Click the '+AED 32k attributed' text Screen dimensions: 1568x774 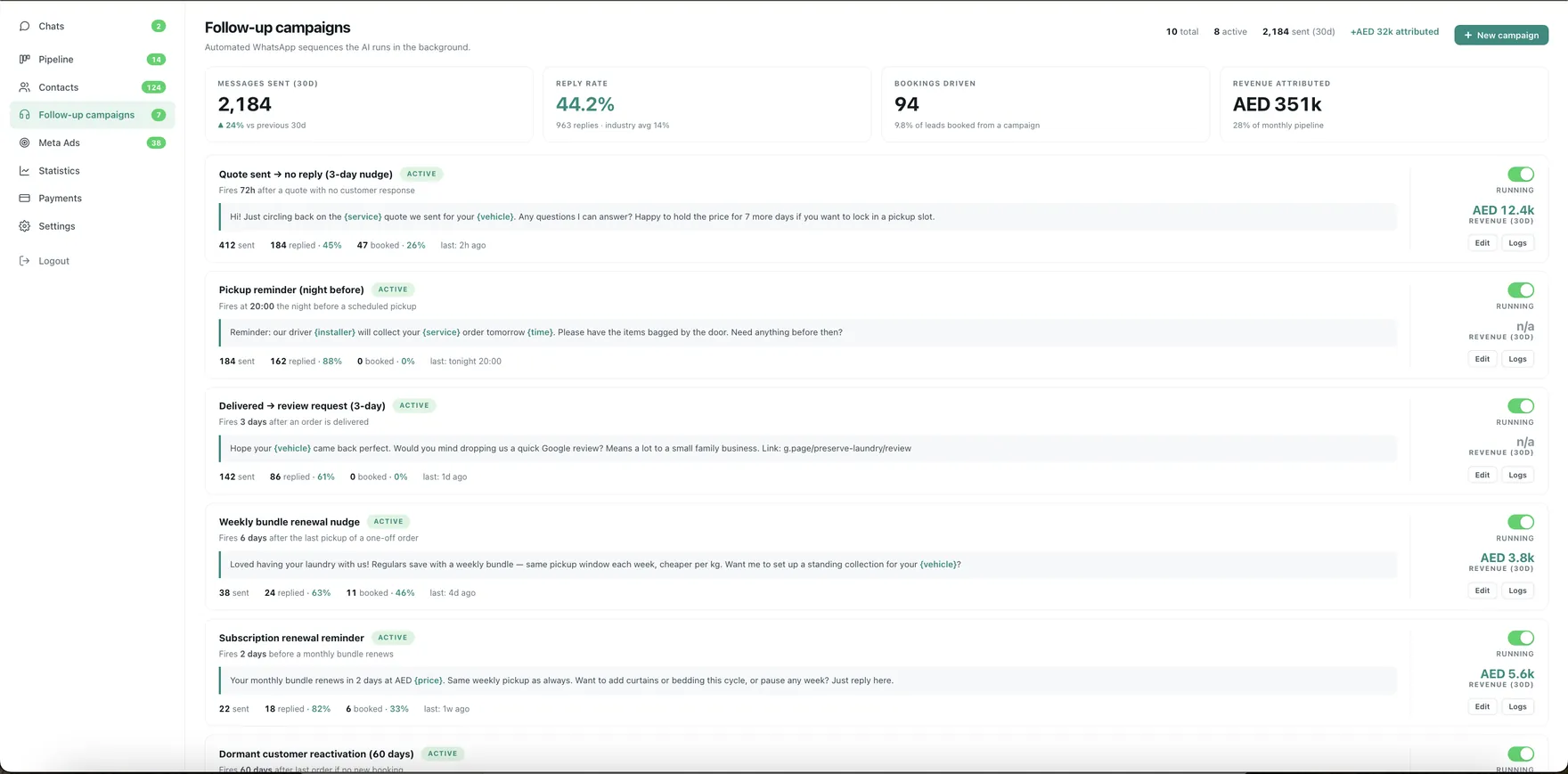[x=1394, y=31]
